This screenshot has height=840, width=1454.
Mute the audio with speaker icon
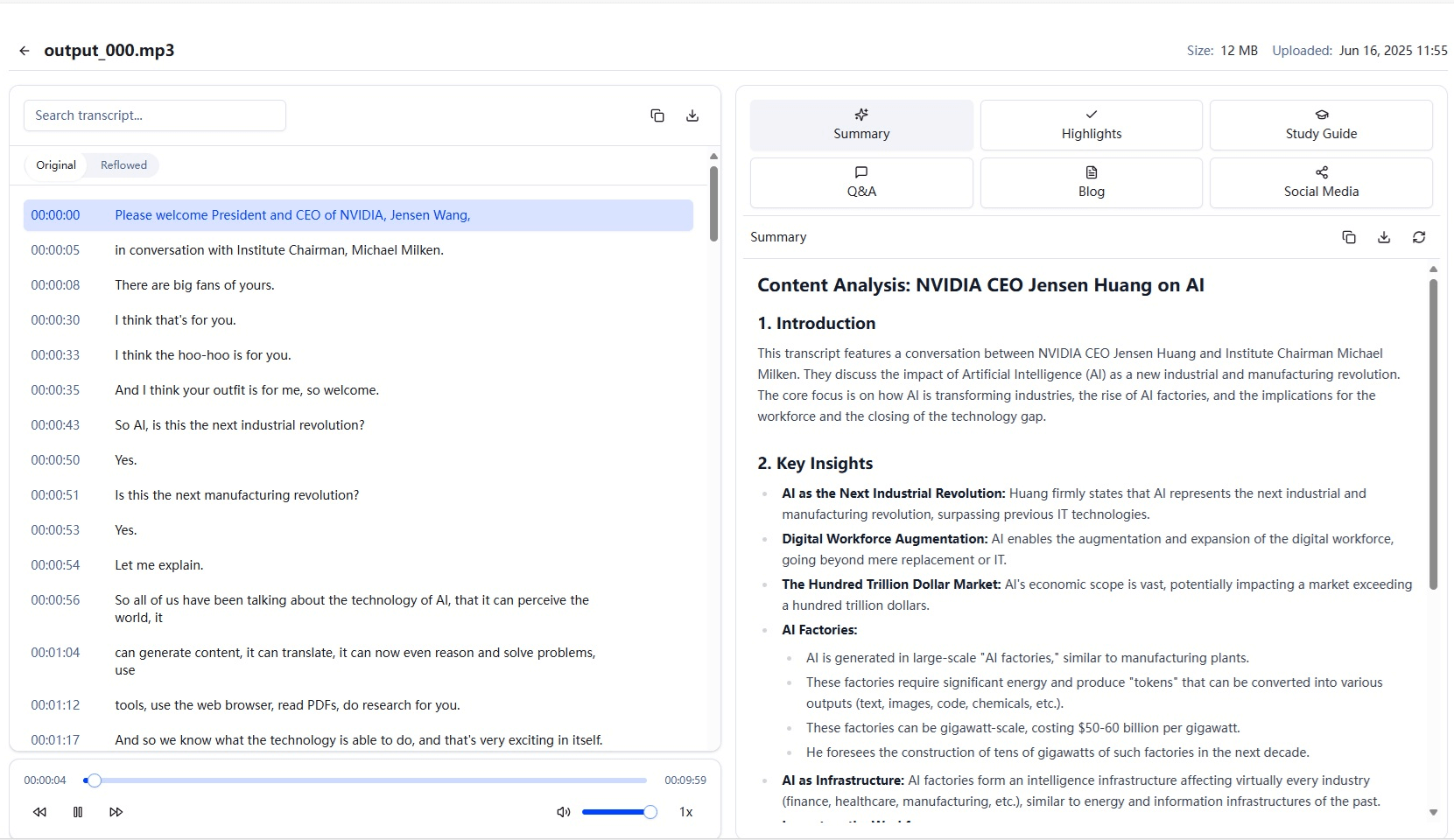pos(563,812)
